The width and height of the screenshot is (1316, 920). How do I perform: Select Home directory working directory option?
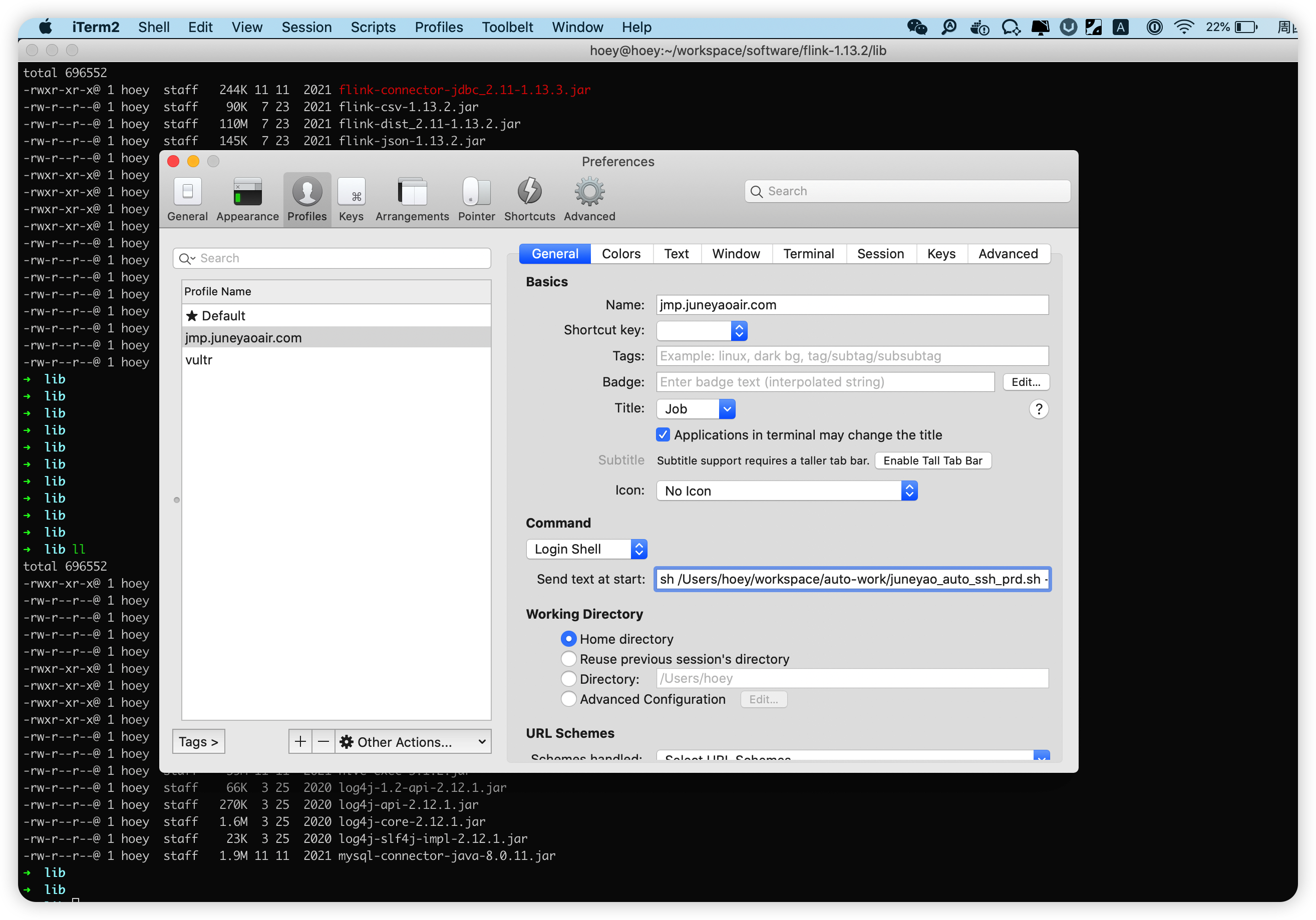point(569,638)
